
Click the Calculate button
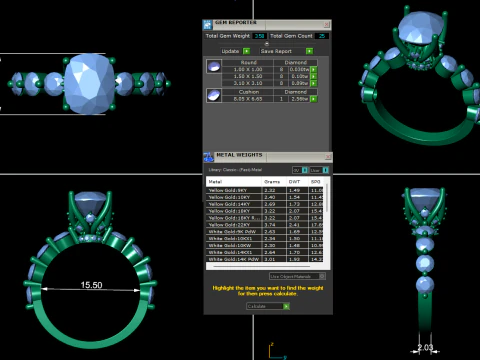[x=268, y=306]
